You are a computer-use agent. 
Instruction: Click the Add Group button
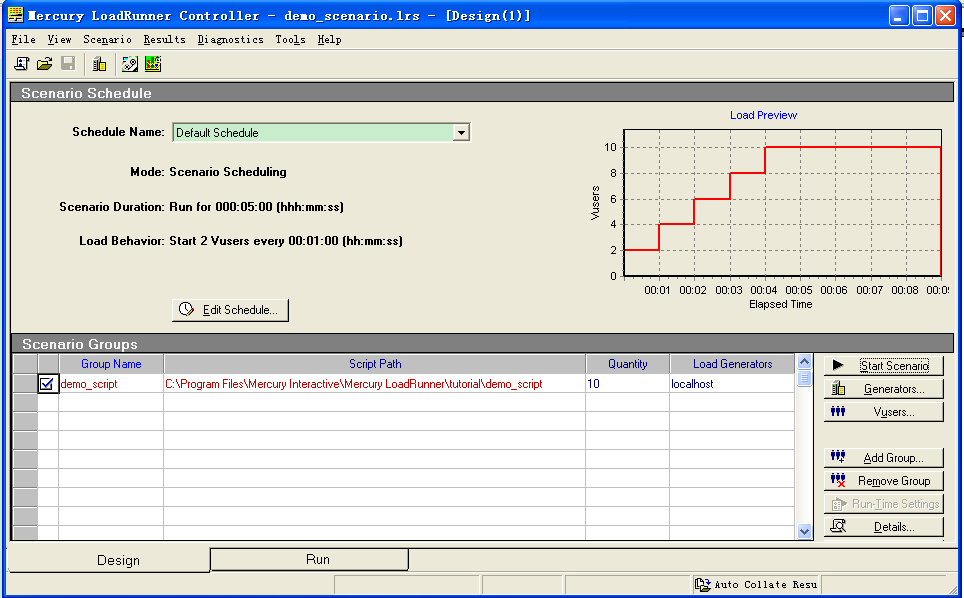tap(884, 457)
